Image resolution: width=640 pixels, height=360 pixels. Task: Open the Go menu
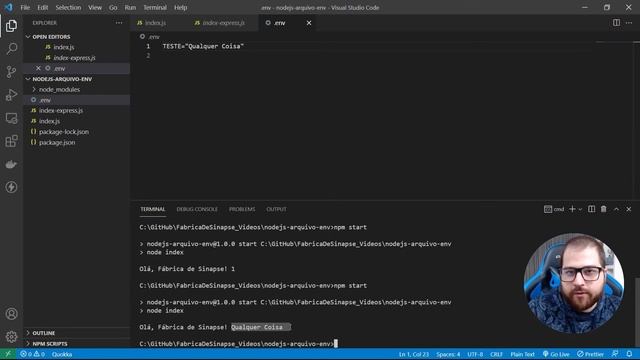tap(113, 7)
